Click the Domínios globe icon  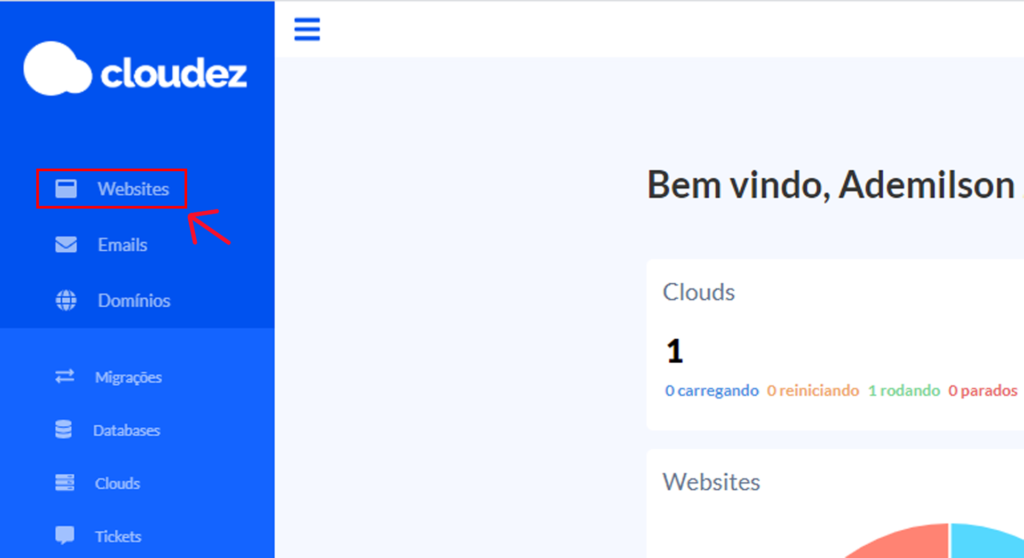tap(66, 301)
